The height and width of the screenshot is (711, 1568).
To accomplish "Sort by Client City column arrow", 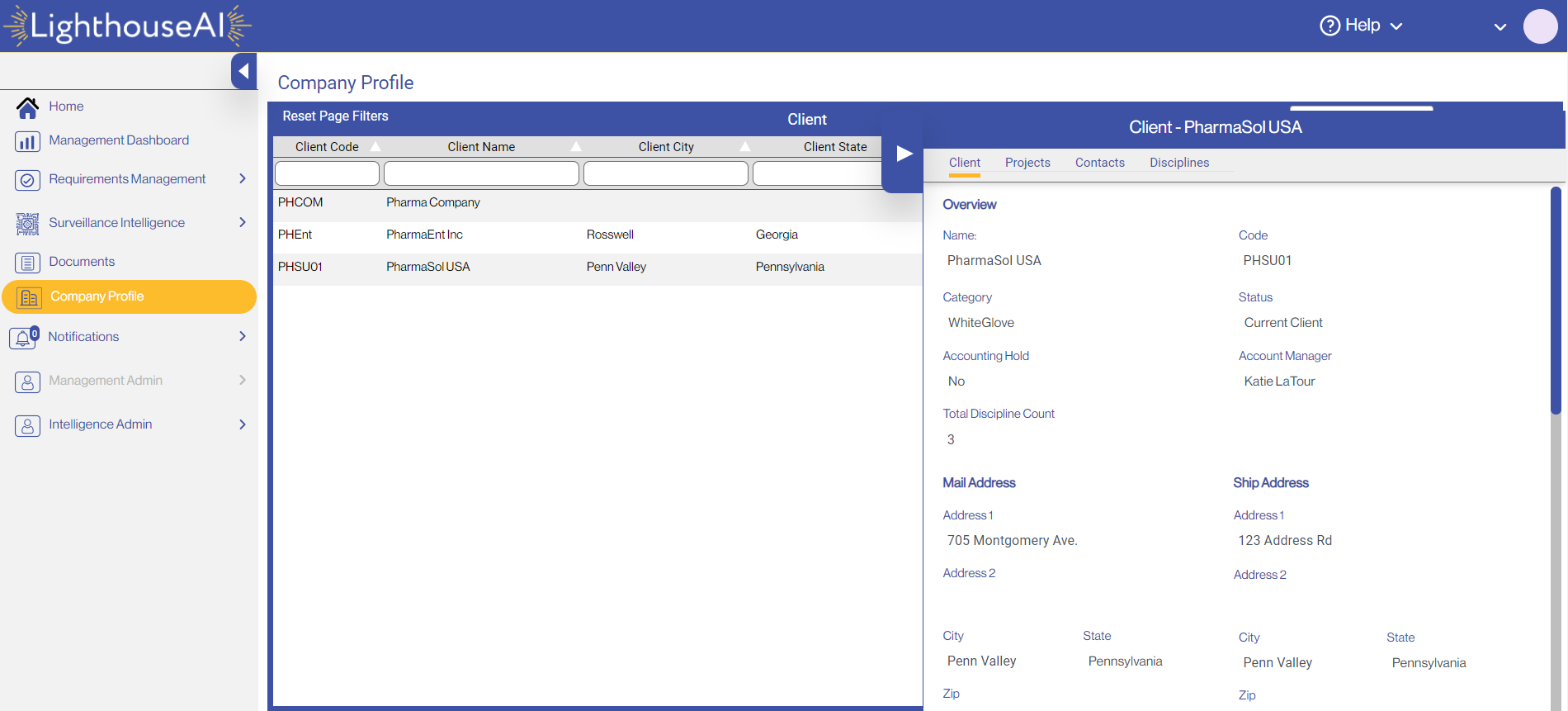I will click(x=745, y=146).
